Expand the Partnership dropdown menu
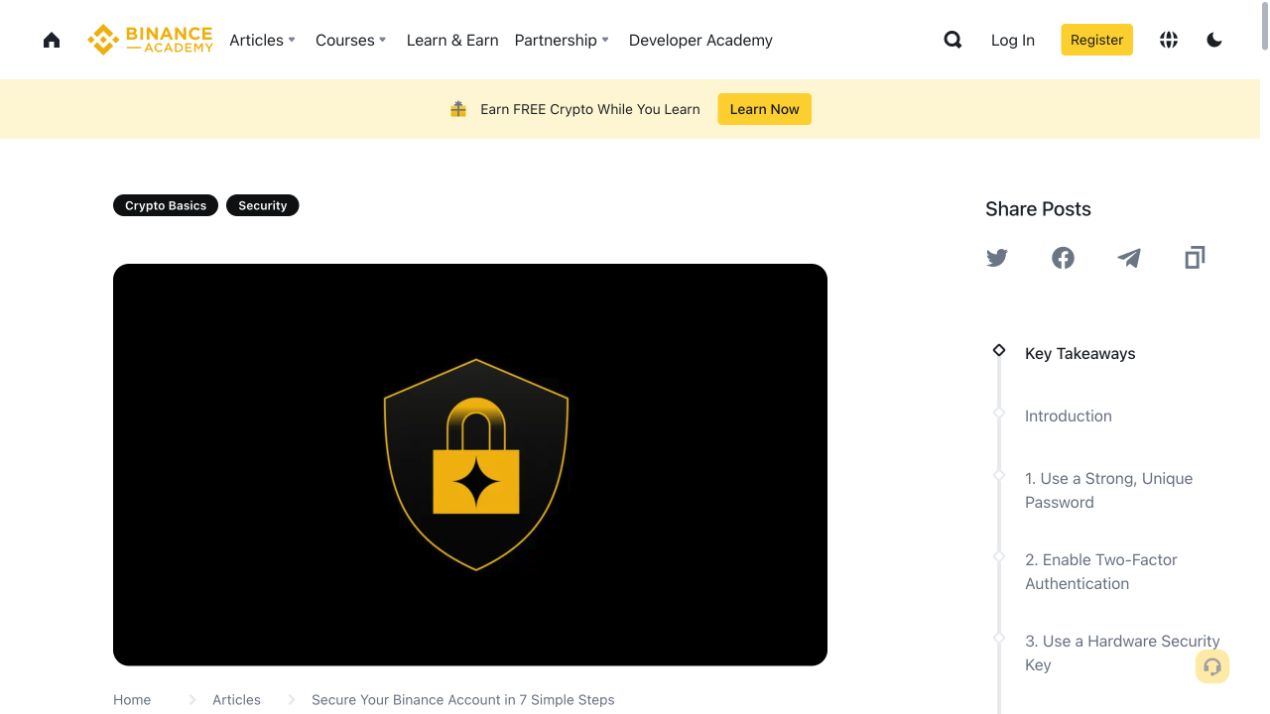 [x=561, y=40]
